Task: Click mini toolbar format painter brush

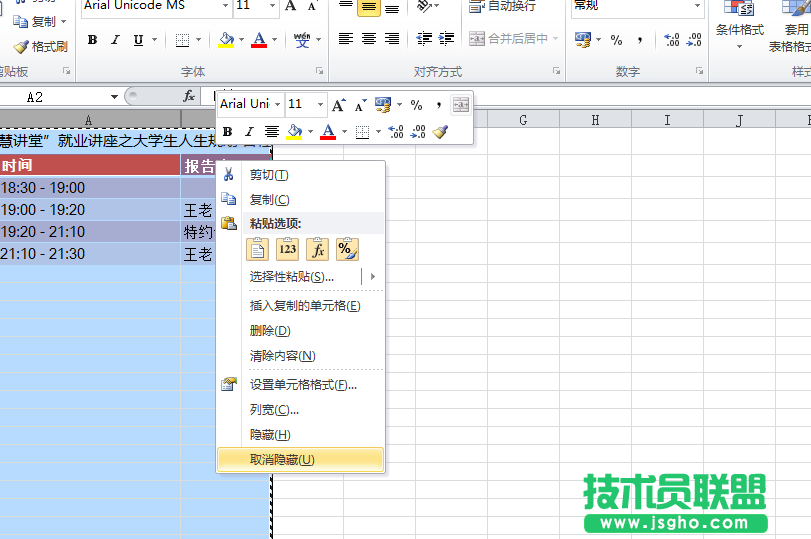Action: [440, 131]
